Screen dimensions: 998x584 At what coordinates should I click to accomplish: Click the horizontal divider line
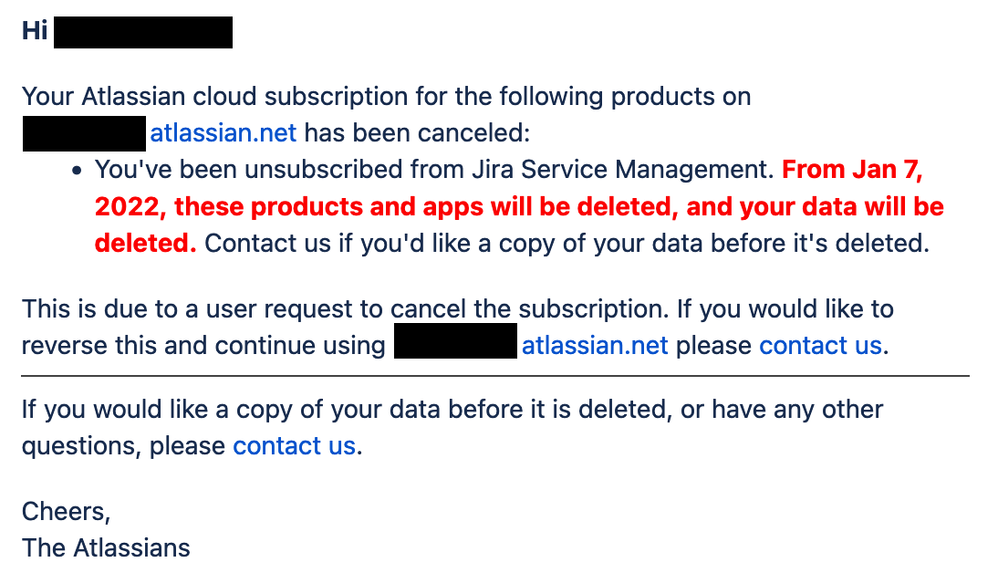tap(495, 376)
